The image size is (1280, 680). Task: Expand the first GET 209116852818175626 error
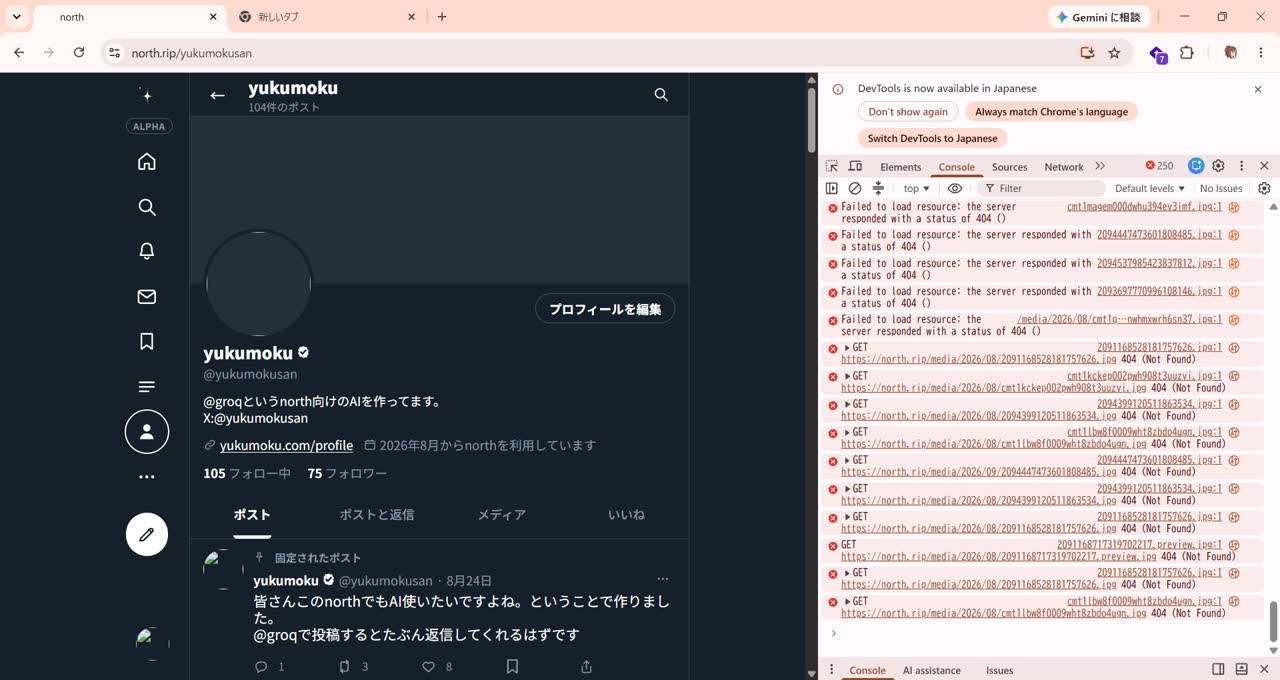tap(848, 348)
